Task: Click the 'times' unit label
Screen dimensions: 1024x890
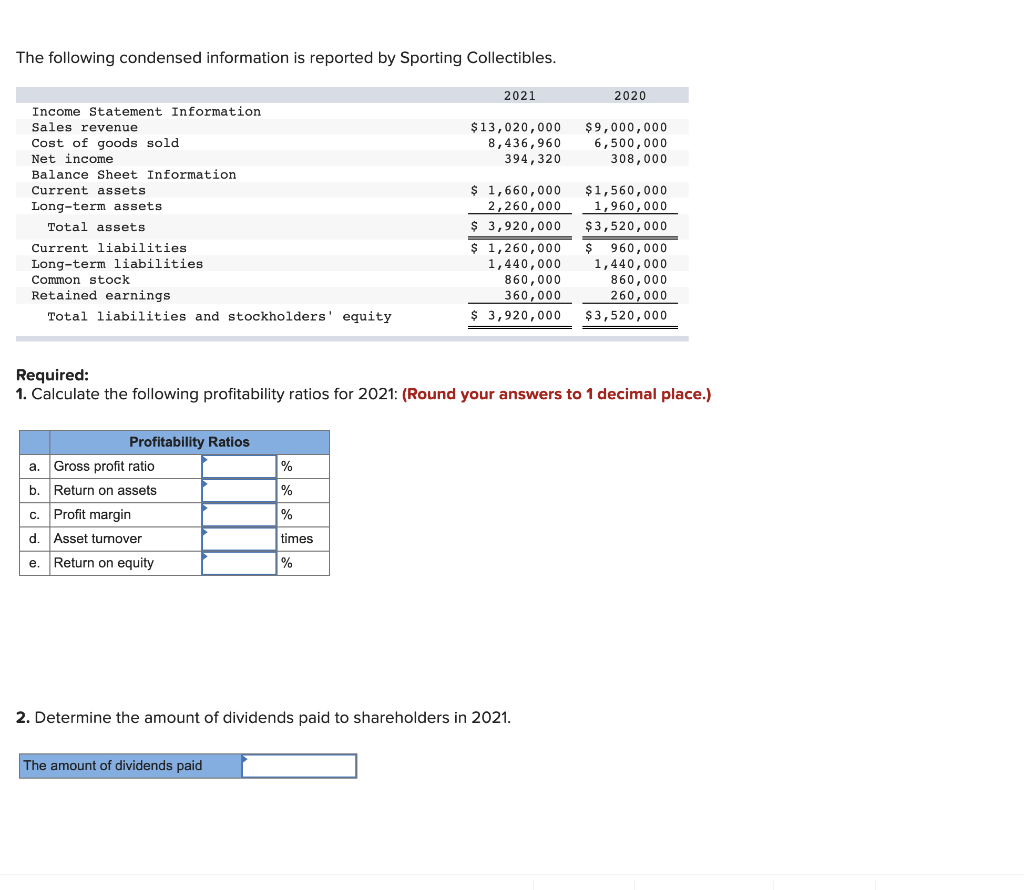Action: (296, 539)
